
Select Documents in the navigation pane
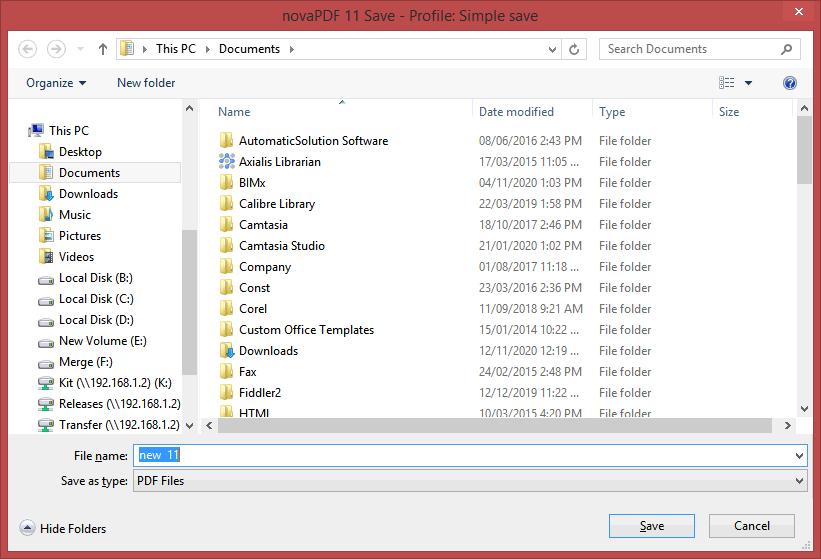(95, 173)
